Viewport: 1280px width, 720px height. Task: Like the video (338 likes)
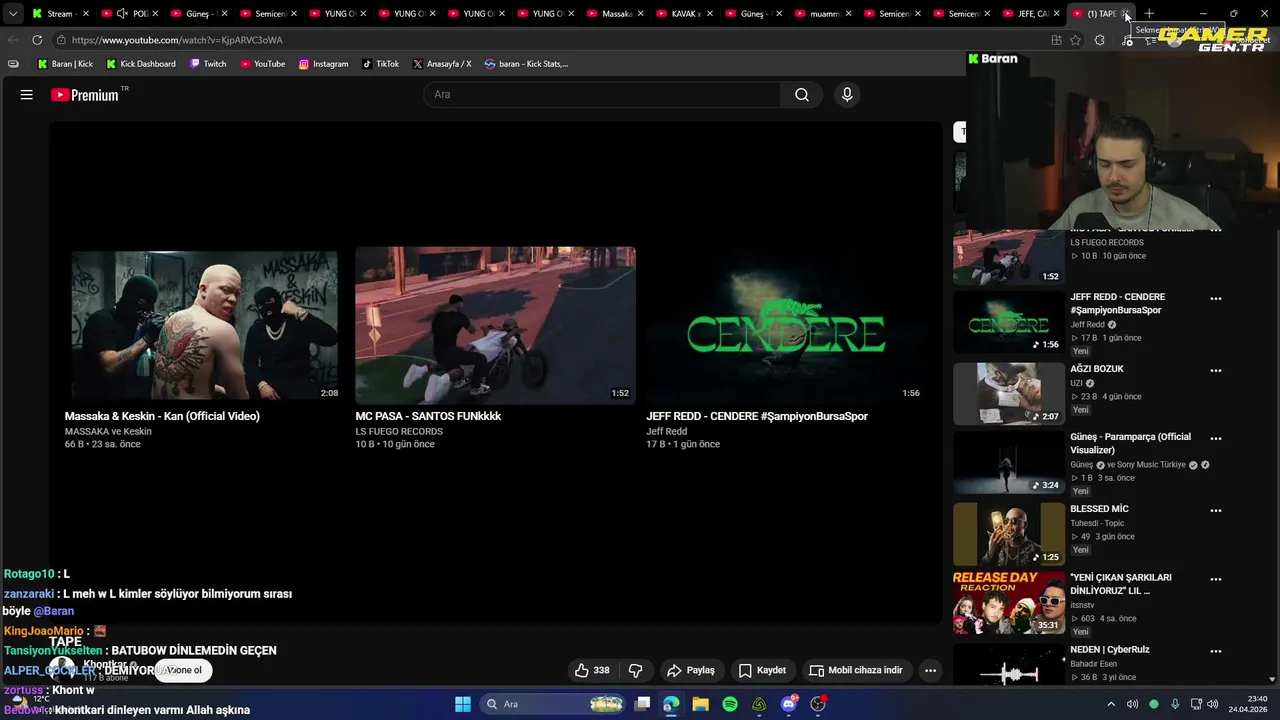592,671
